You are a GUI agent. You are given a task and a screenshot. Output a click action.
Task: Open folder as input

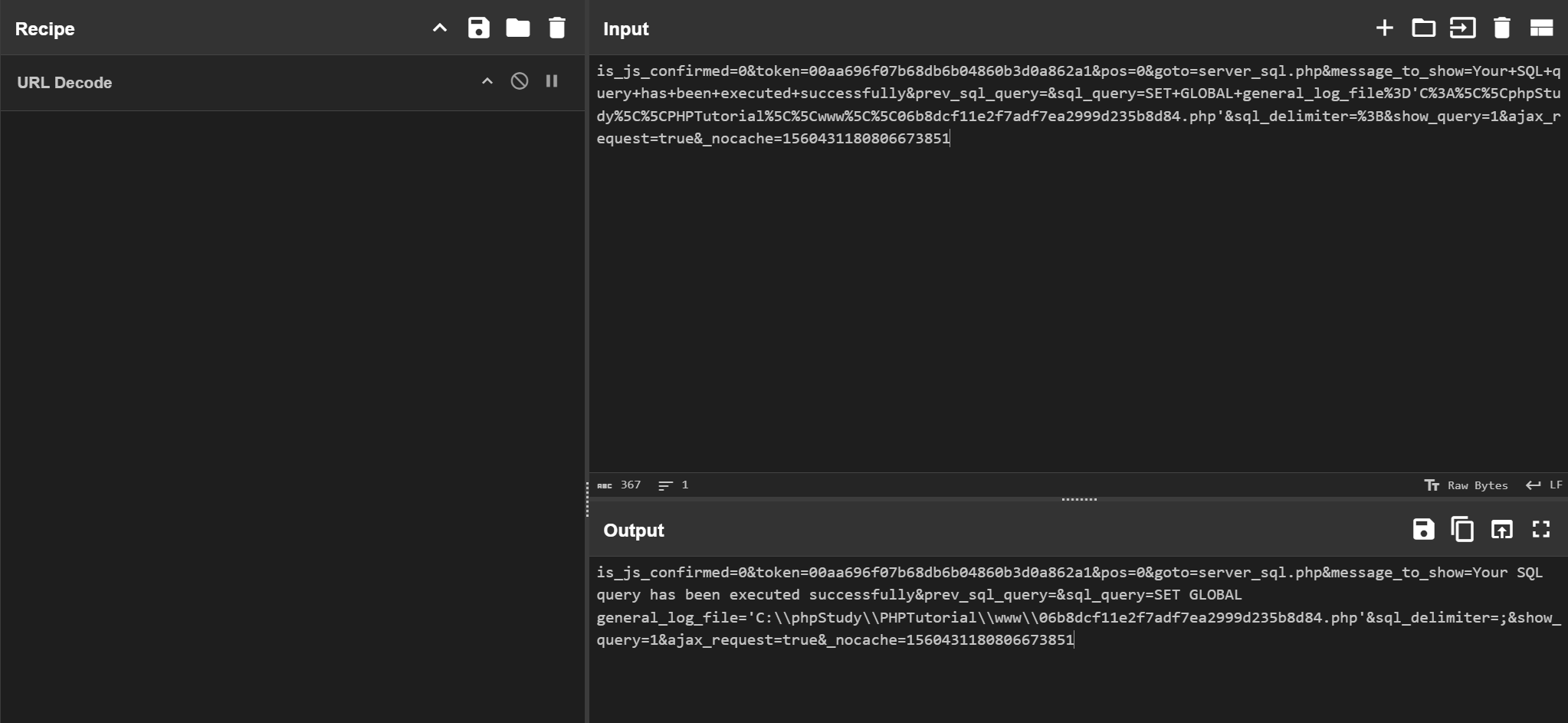(1424, 28)
